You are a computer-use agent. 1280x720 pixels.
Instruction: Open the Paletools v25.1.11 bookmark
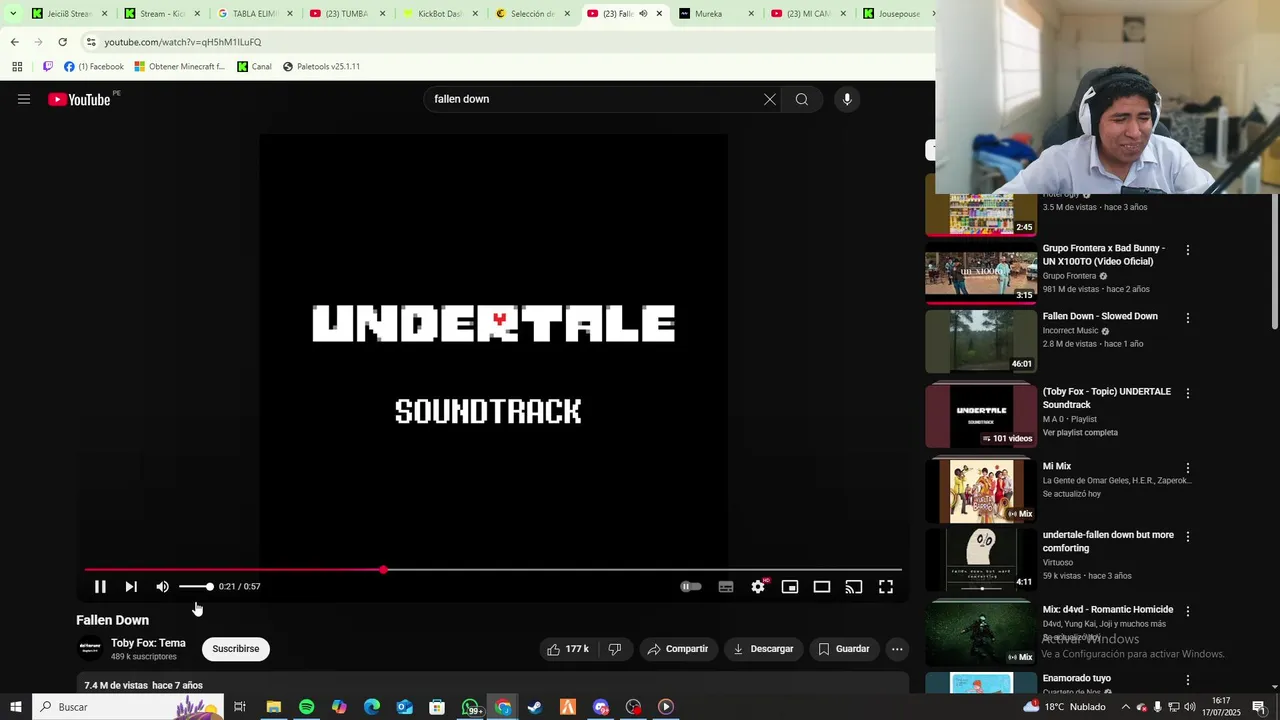321,67
